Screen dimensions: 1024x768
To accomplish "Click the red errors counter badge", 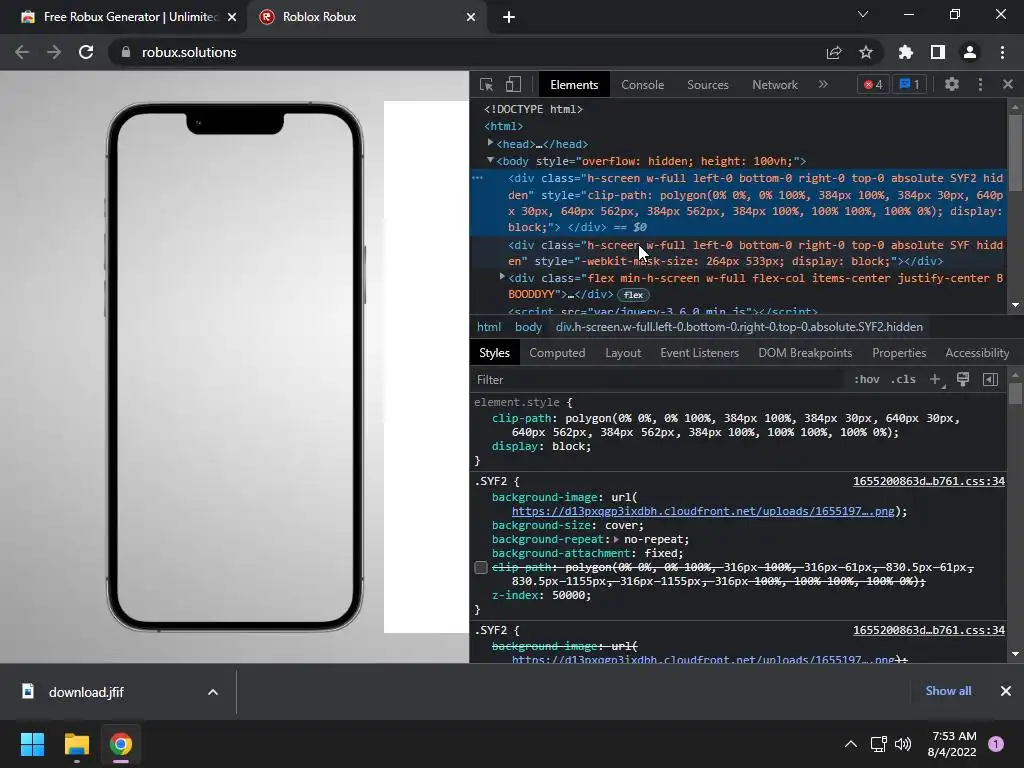I will [873, 84].
